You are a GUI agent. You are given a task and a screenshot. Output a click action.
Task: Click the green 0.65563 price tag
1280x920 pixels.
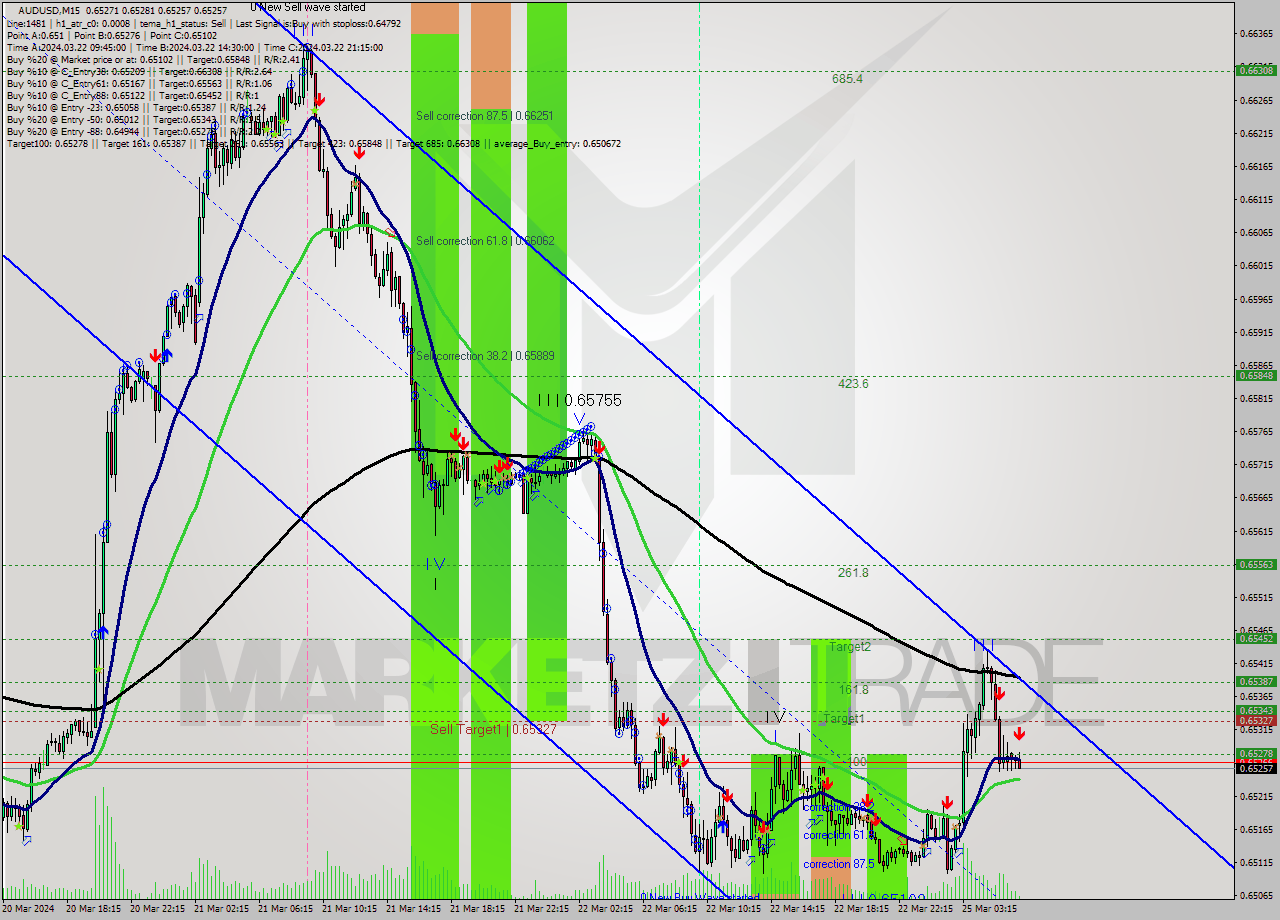click(x=1256, y=564)
